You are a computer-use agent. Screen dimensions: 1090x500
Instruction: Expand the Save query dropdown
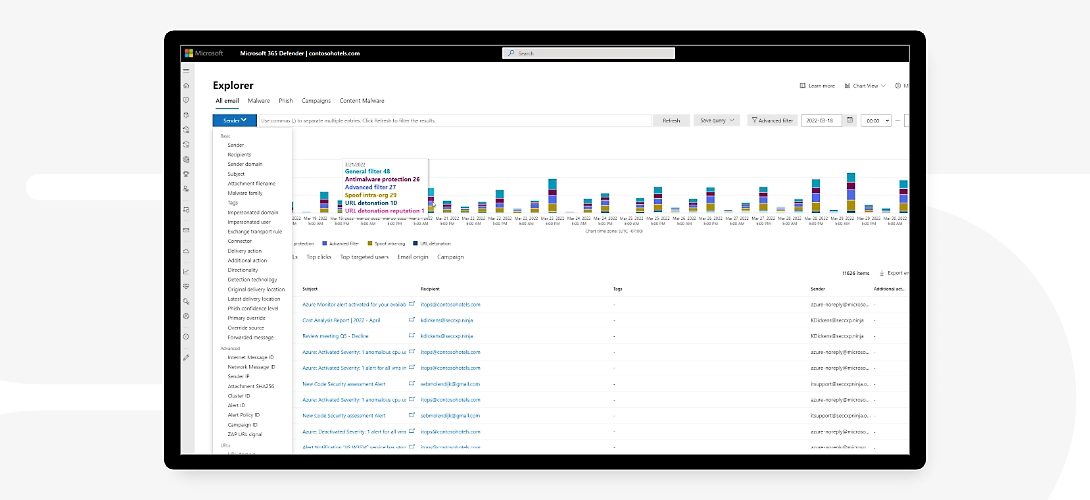click(x=716, y=120)
